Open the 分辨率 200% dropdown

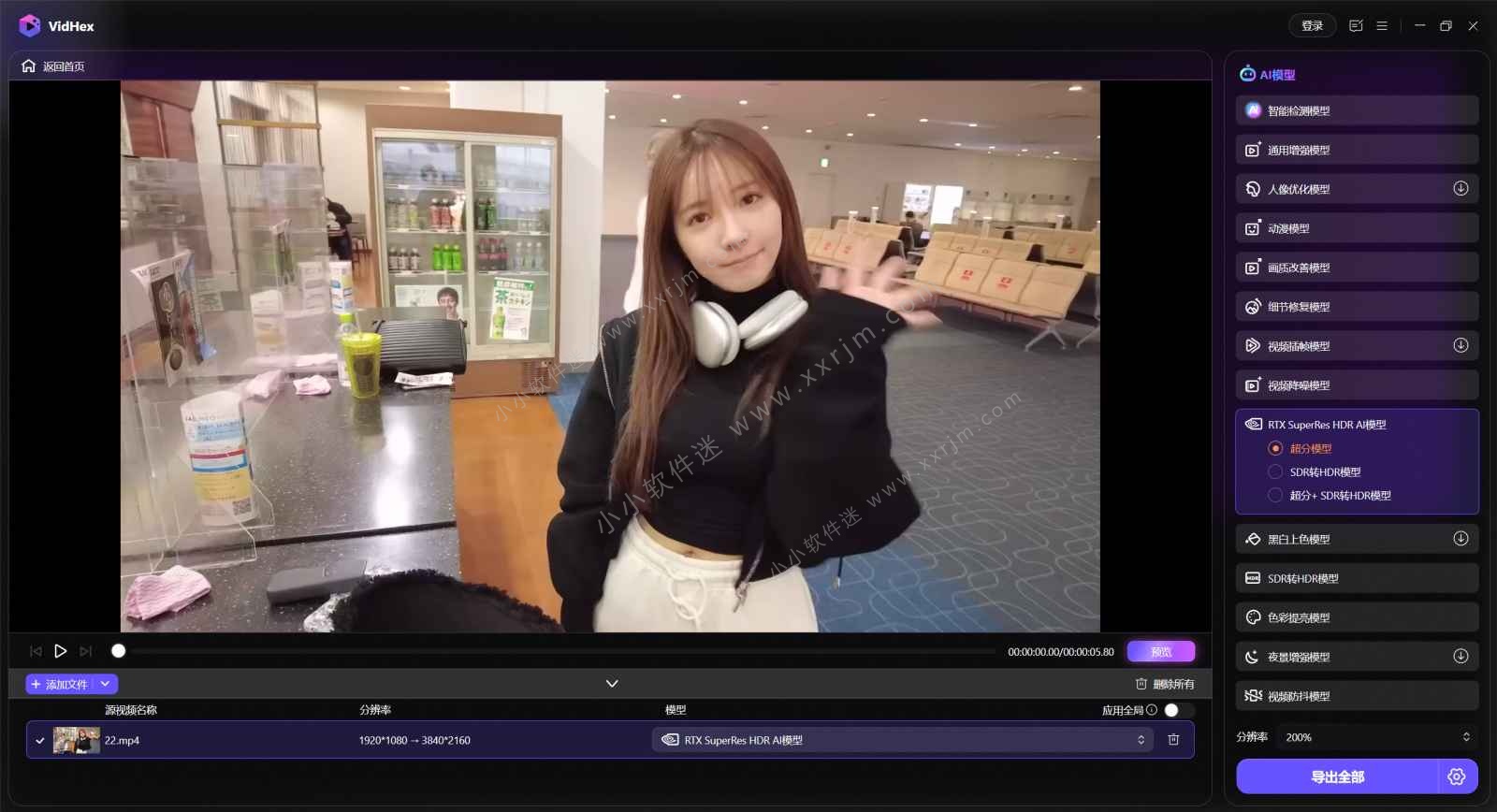1375,737
